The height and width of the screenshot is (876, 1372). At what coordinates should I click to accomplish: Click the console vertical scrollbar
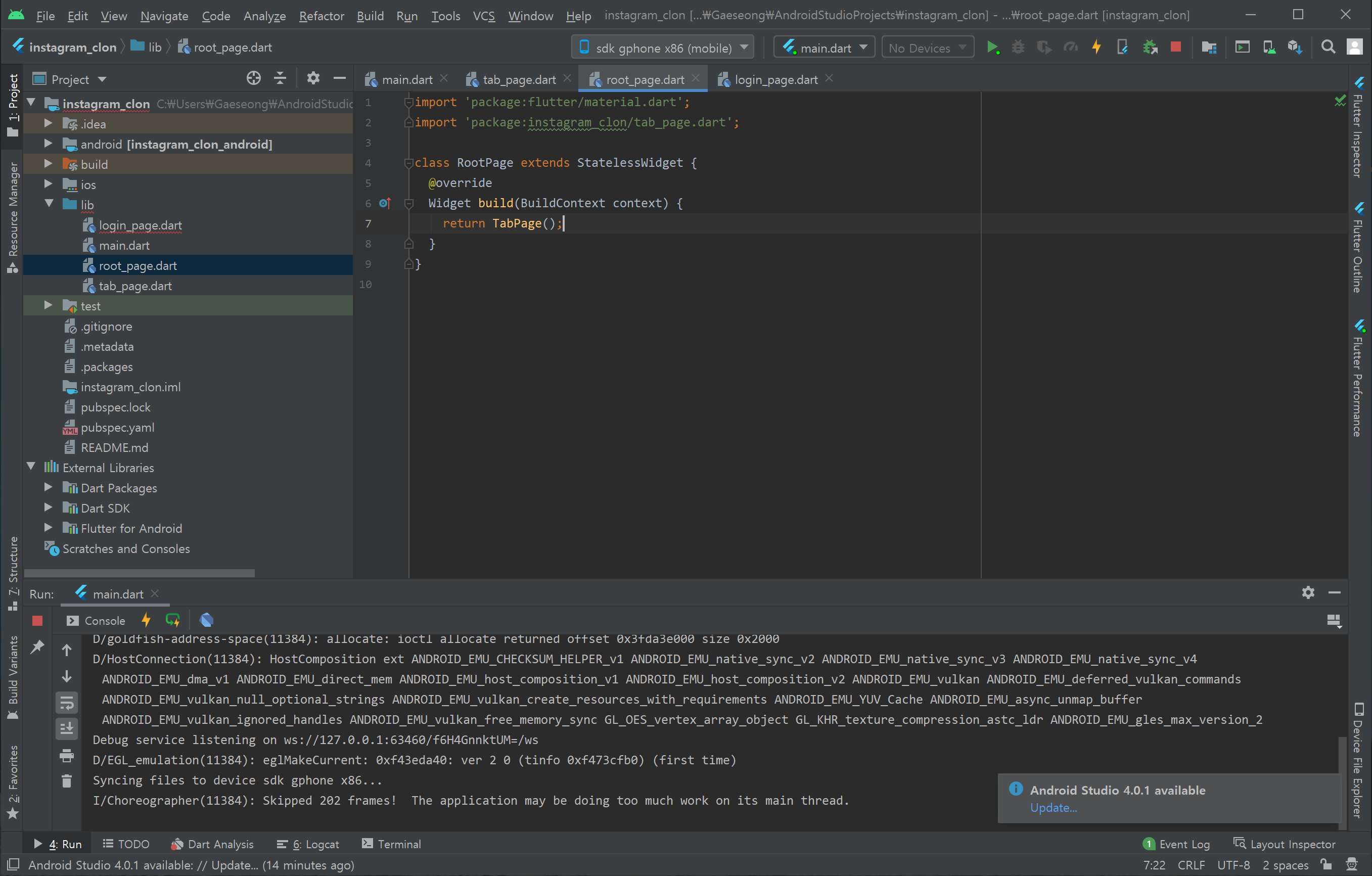(x=1342, y=783)
